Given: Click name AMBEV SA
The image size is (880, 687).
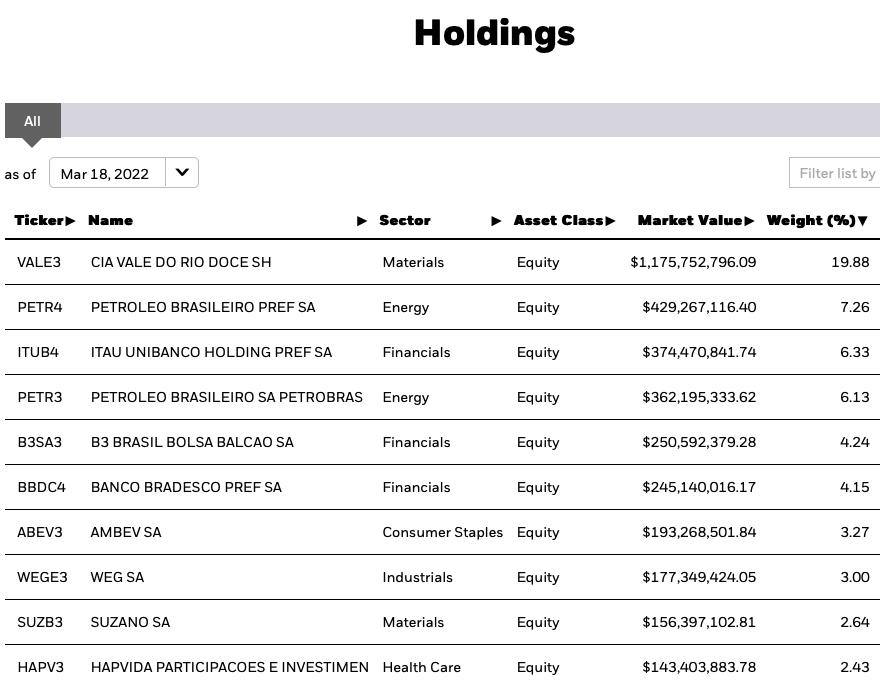Looking at the screenshot, I should point(126,532).
